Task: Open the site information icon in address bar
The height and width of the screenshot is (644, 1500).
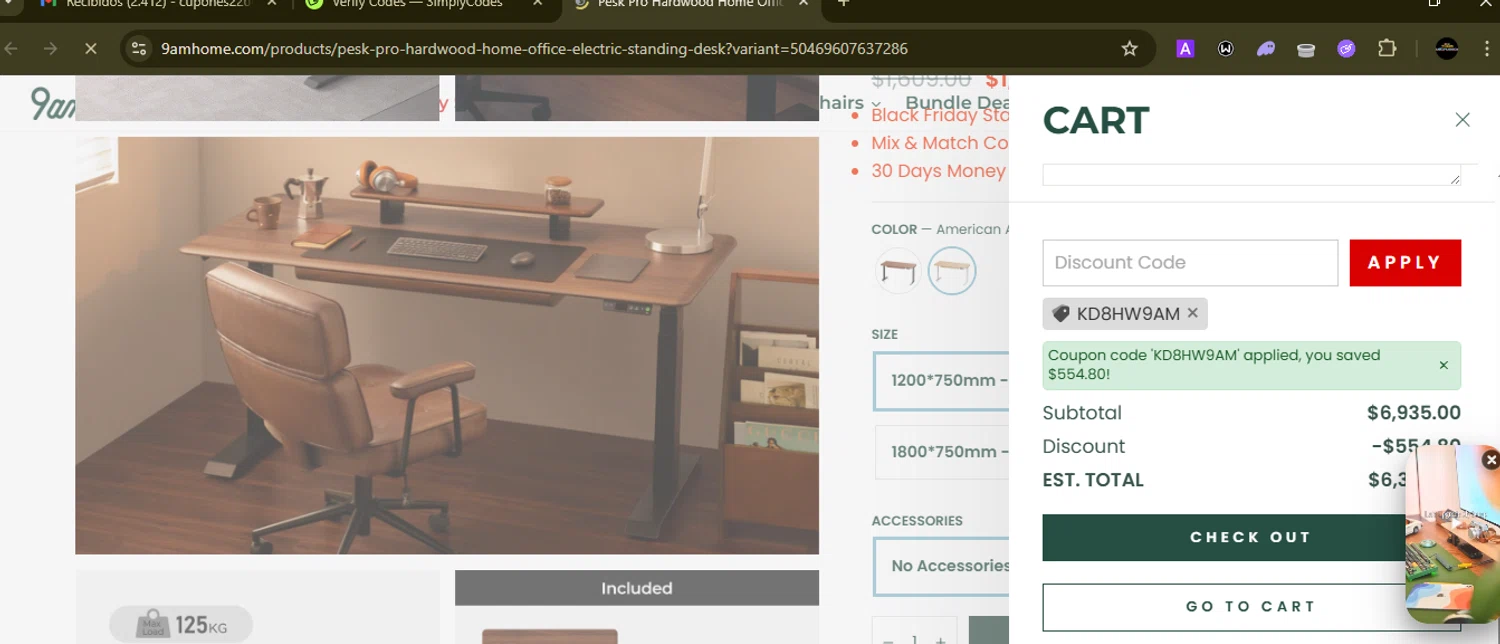Action: (x=139, y=48)
